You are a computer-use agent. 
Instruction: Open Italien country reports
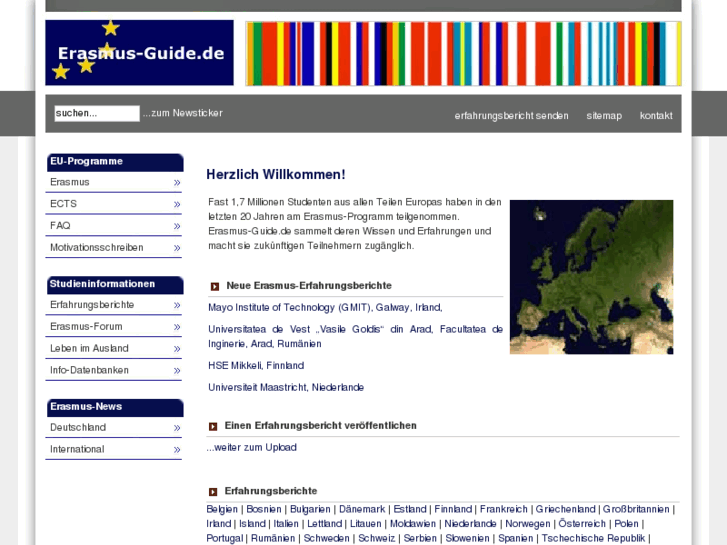(x=286, y=524)
